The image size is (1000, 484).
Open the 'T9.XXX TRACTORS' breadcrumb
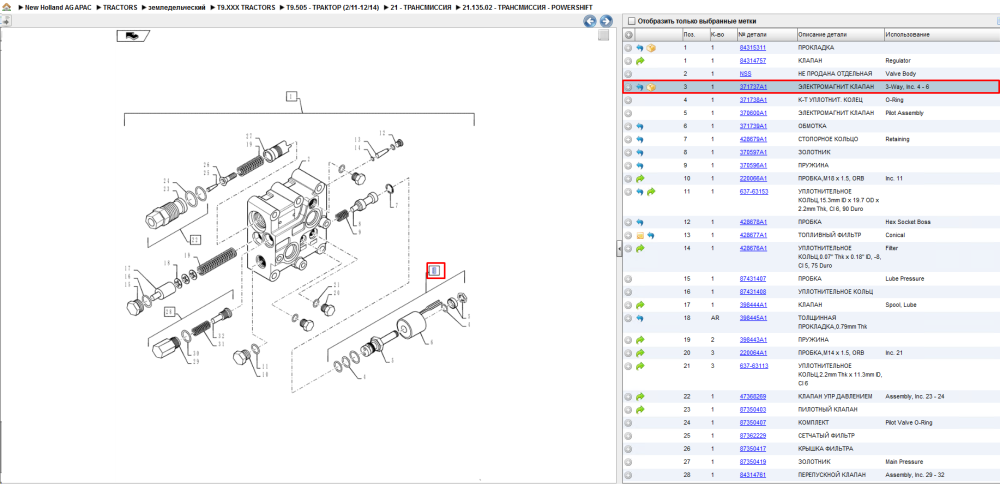(x=246, y=7)
